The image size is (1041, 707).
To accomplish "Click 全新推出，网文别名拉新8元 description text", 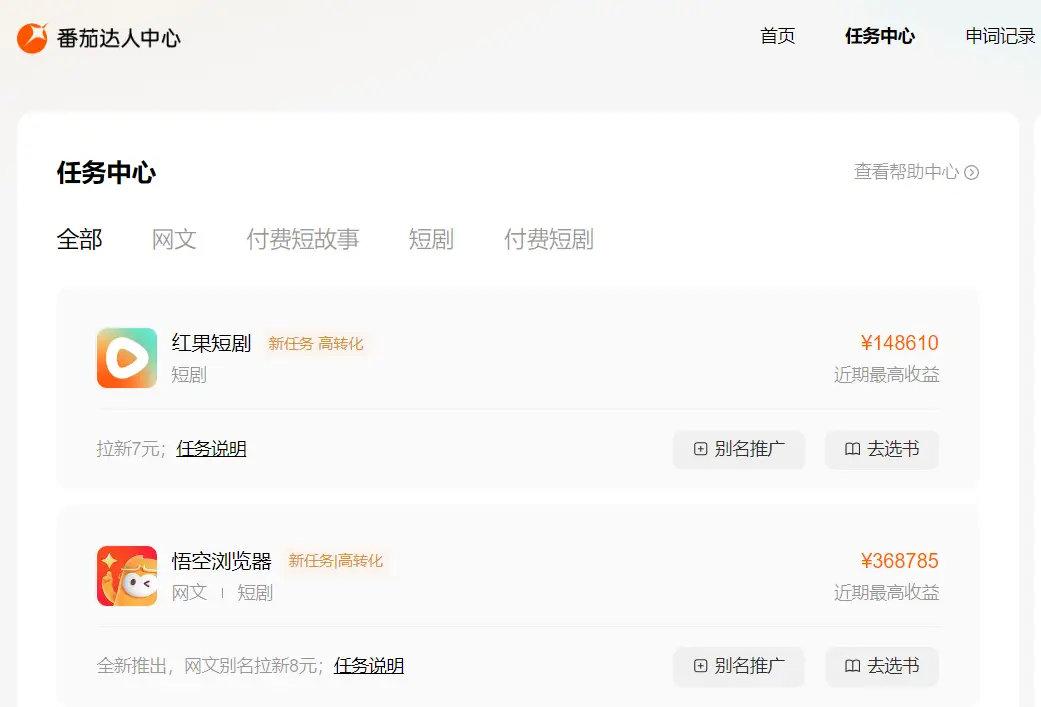I will coord(210,666).
